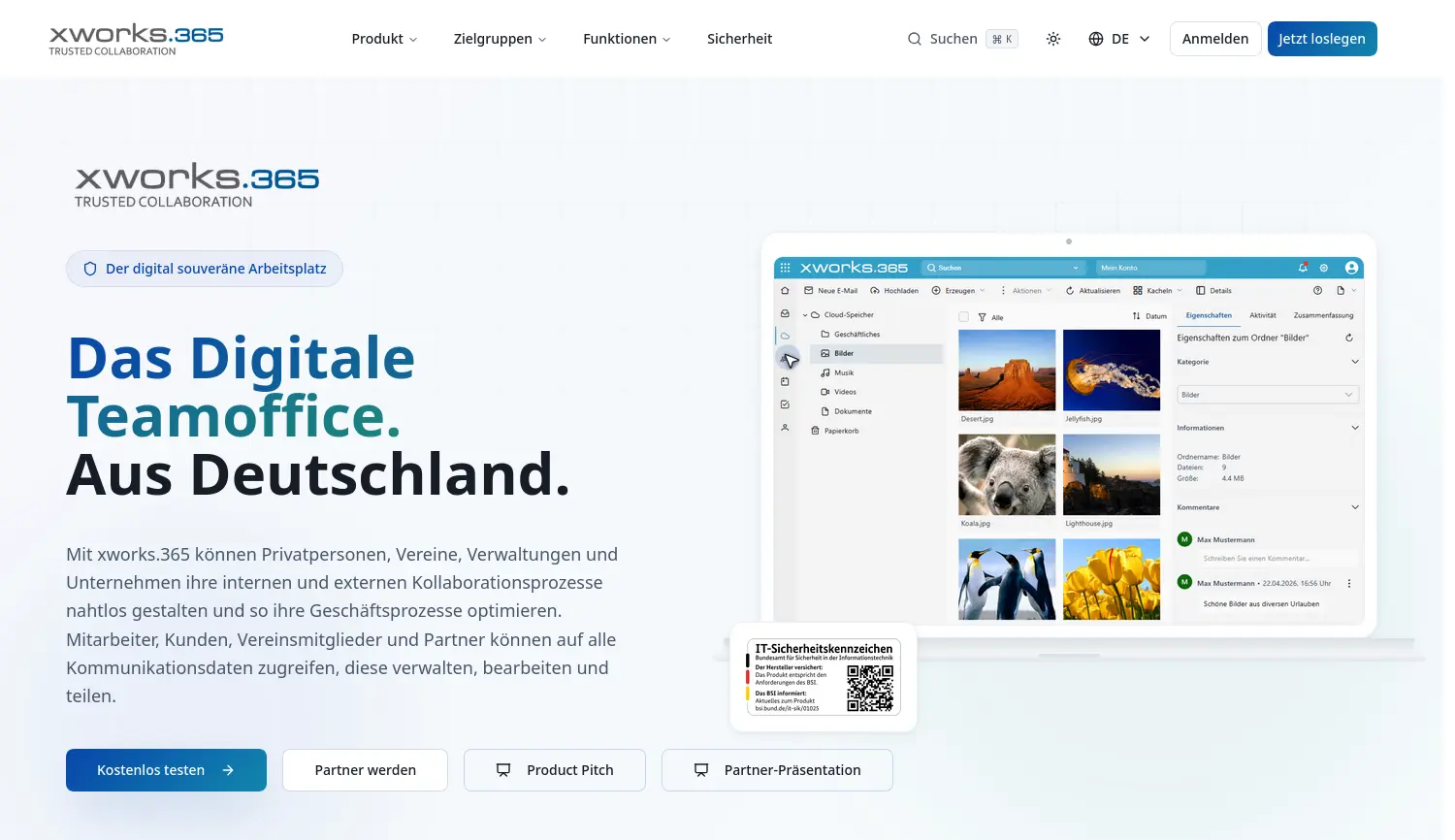Click the Datum sort control
The width and height of the screenshot is (1455, 840).
click(1149, 316)
